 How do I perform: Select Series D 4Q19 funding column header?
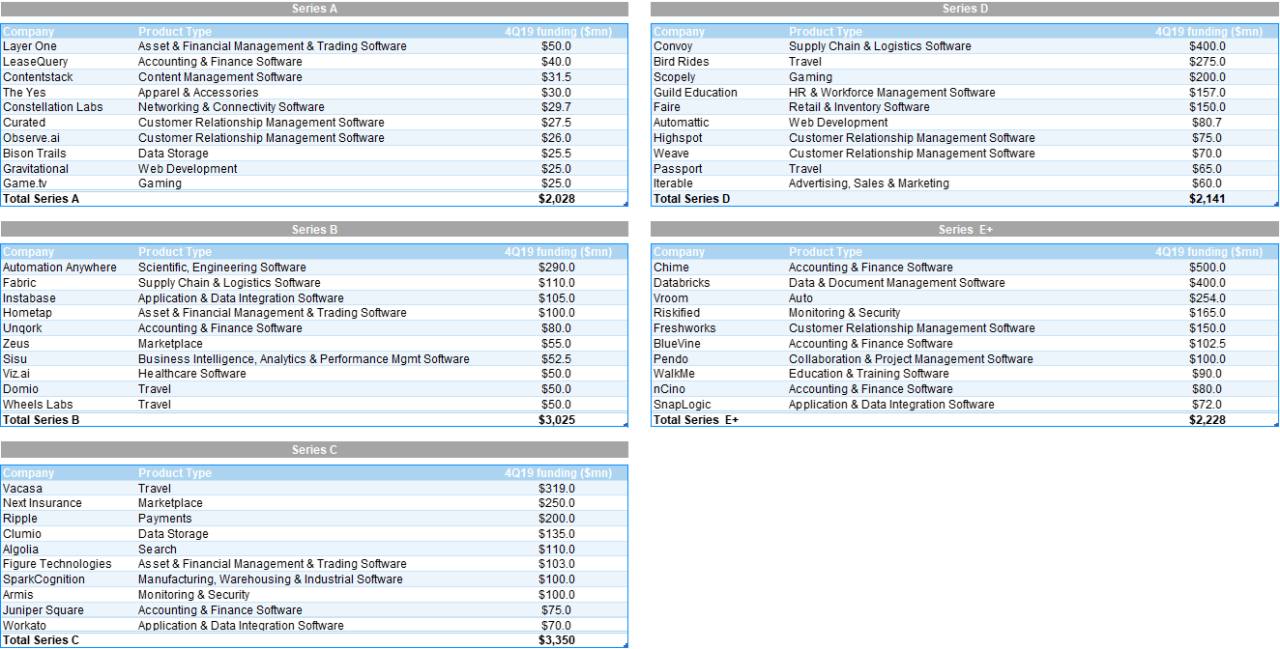[x=1209, y=32]
